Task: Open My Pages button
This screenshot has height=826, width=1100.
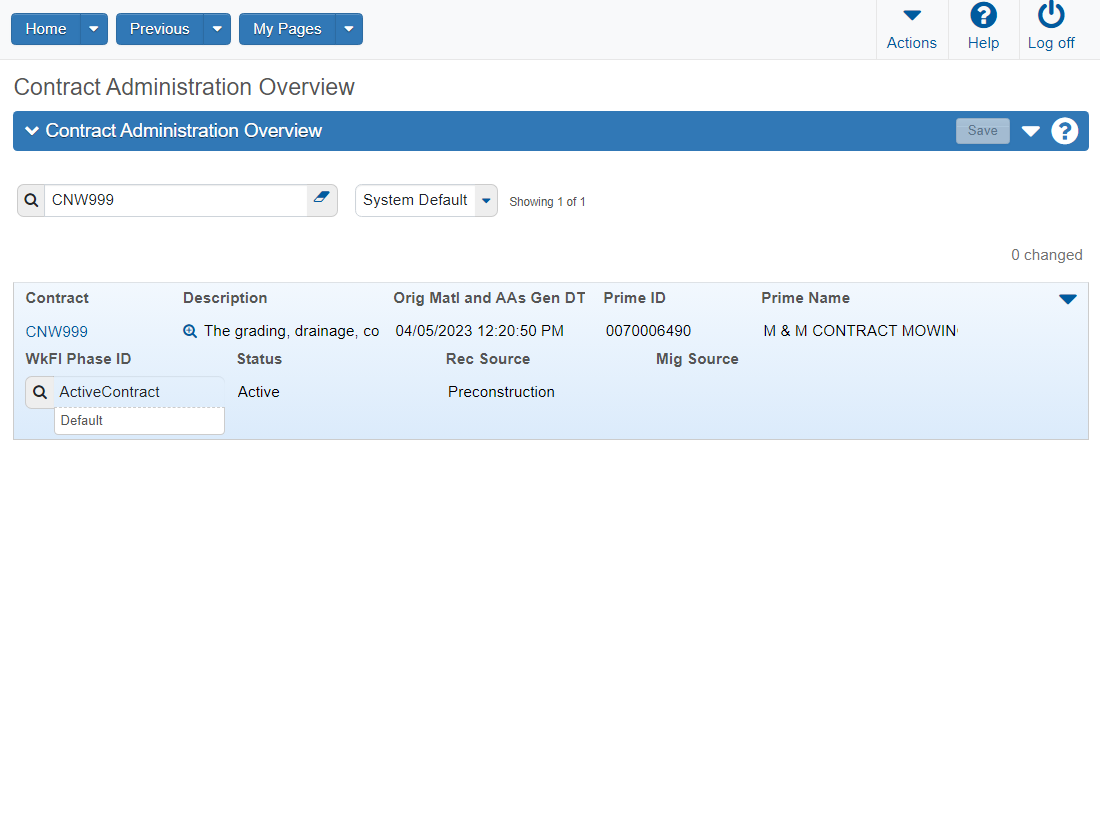Action: tap(287, 29)
